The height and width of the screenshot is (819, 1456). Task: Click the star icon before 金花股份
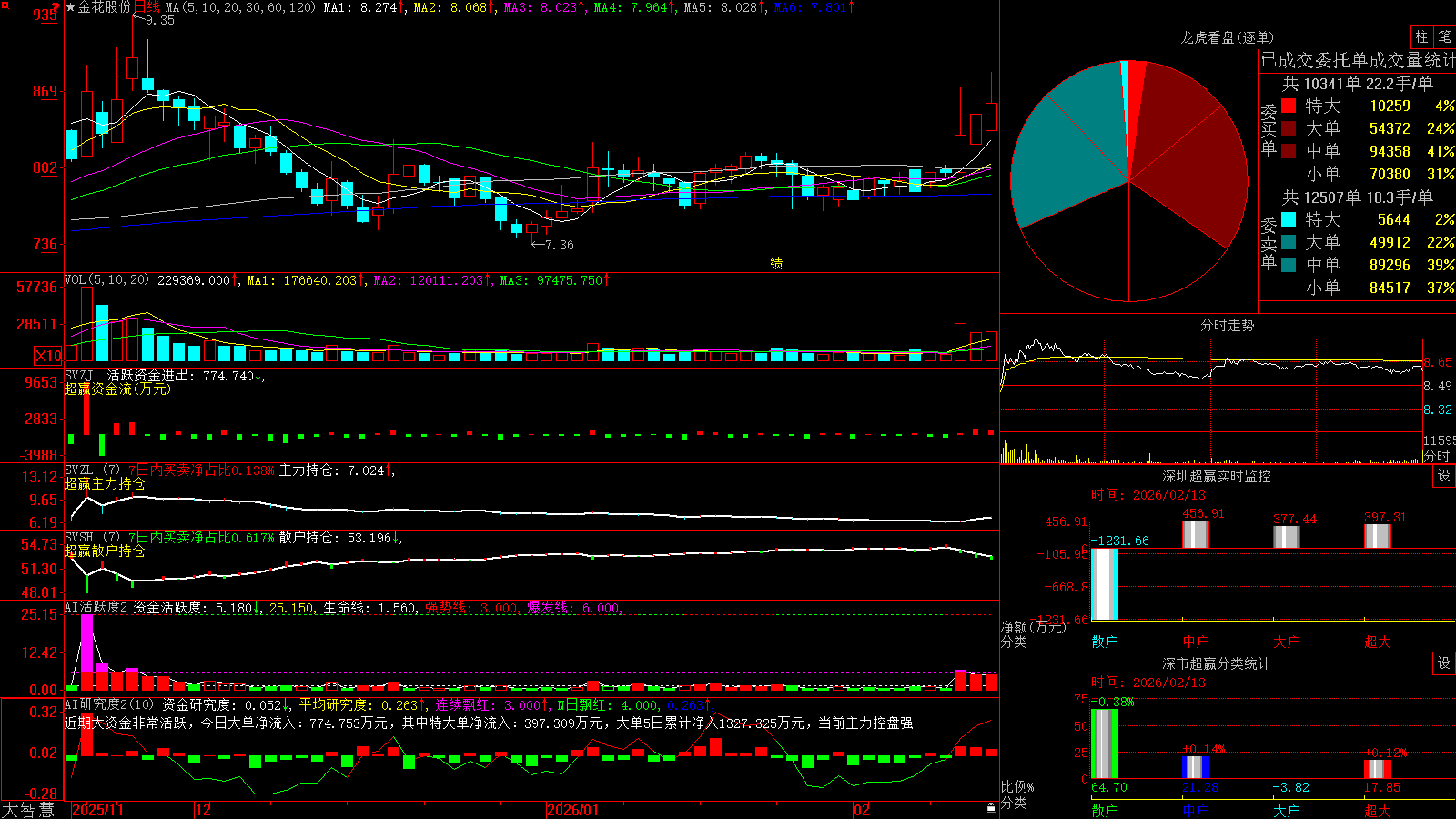click(x=70, y=7)
